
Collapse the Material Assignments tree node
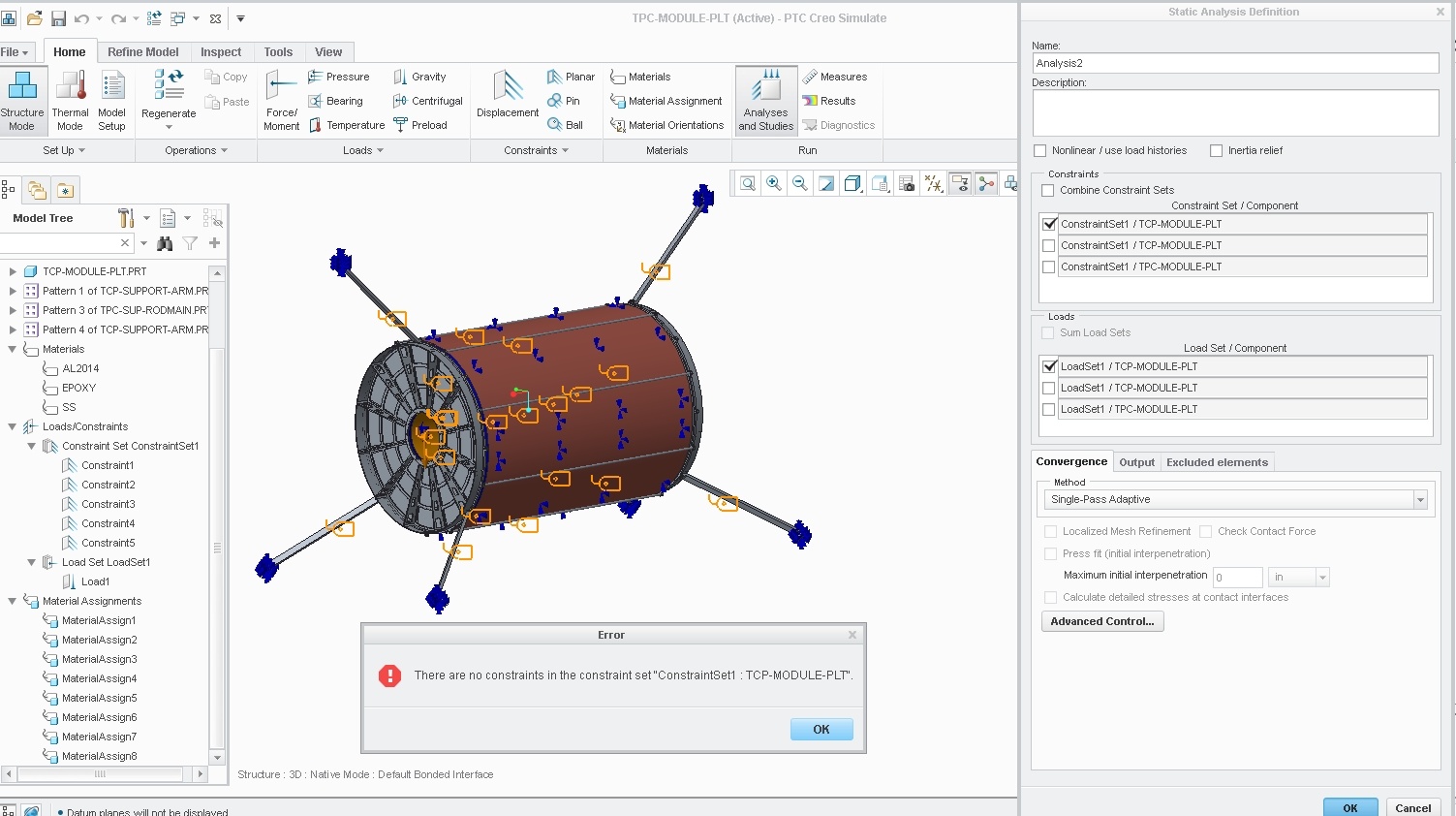tap(13, 601)
